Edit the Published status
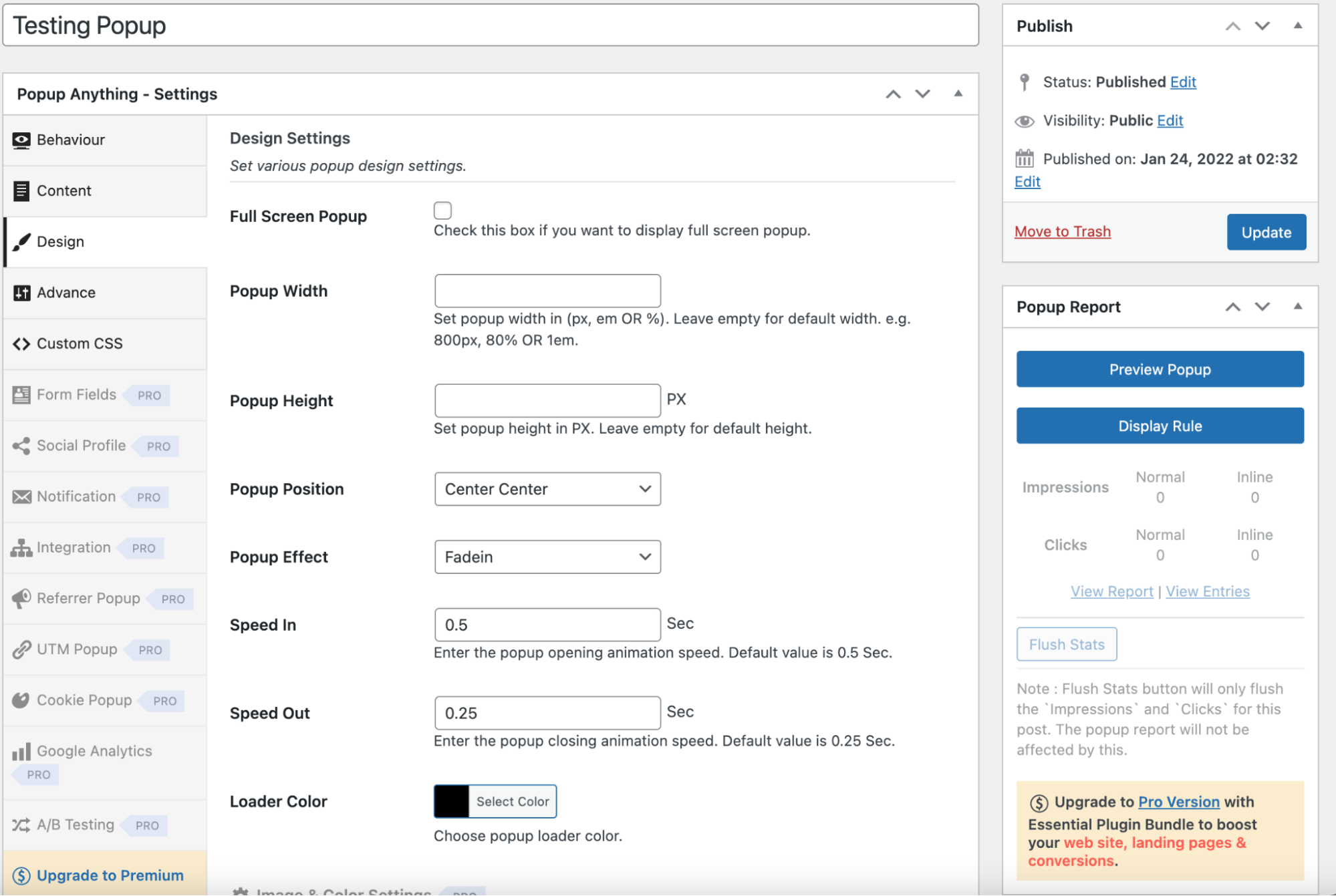Screen dimensions: 1336x896 (1182, 82)
